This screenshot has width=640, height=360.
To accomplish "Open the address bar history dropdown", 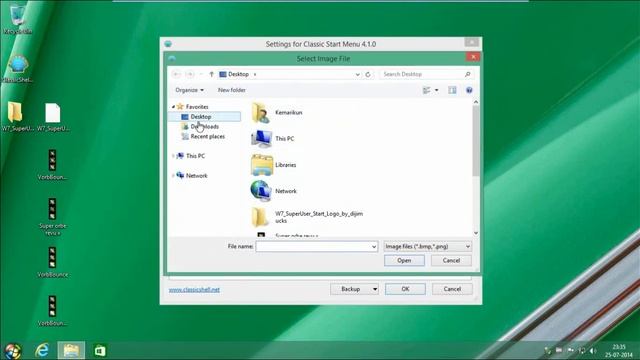I will (358, 74).
